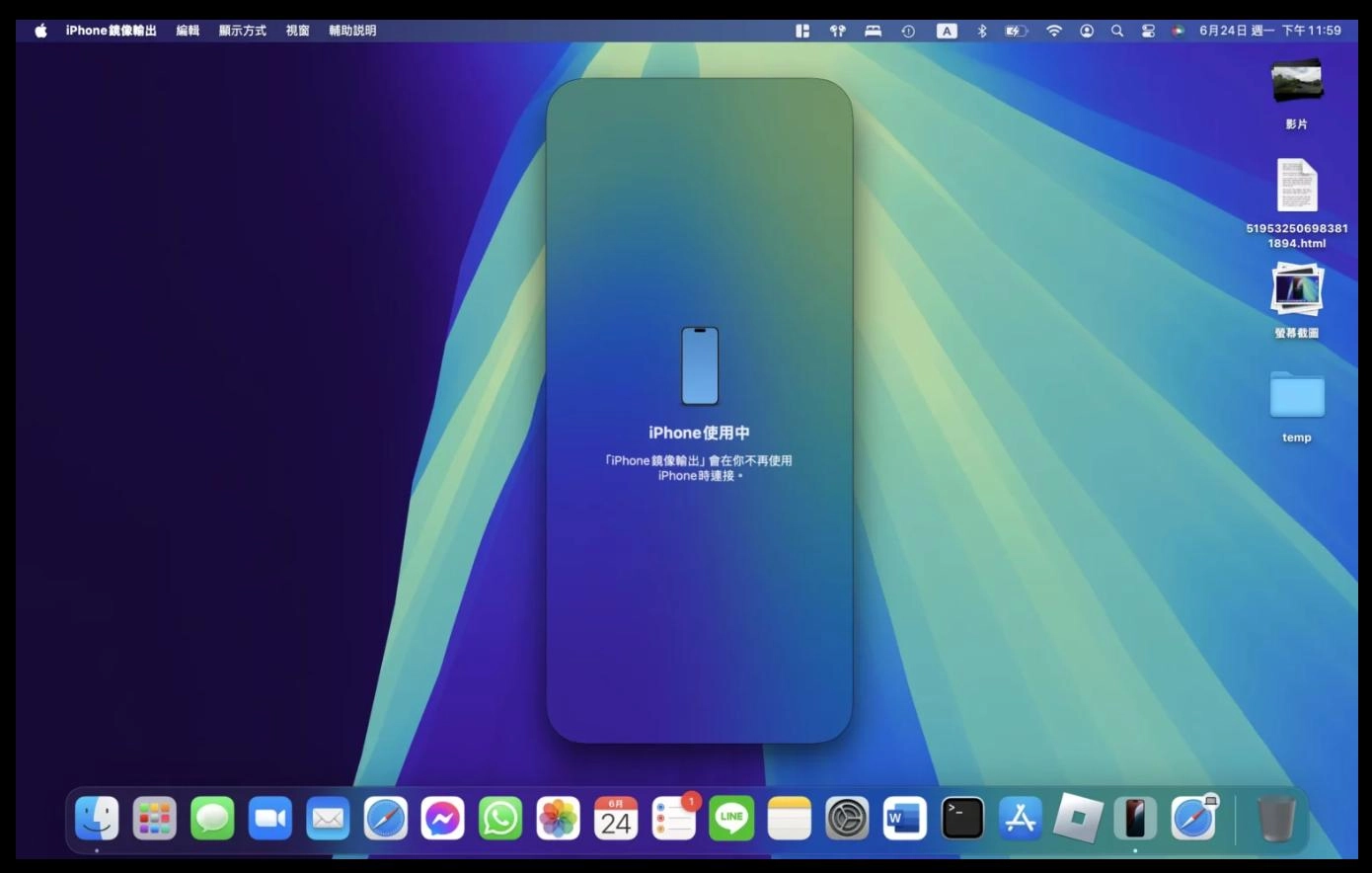
Task: Open the 視窗 menu
Action: tap(298, 31)
